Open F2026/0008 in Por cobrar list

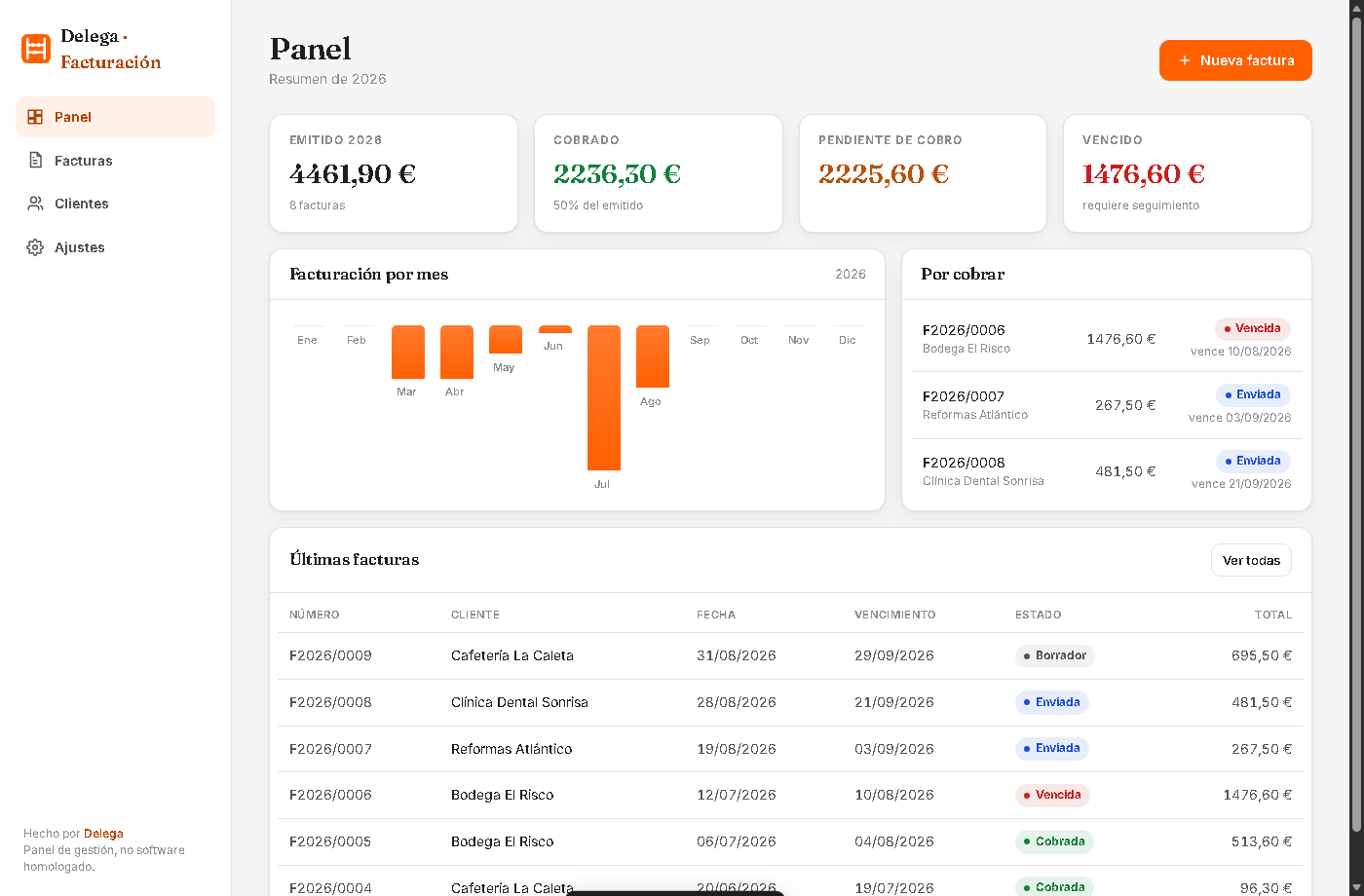coord(1107,471)
